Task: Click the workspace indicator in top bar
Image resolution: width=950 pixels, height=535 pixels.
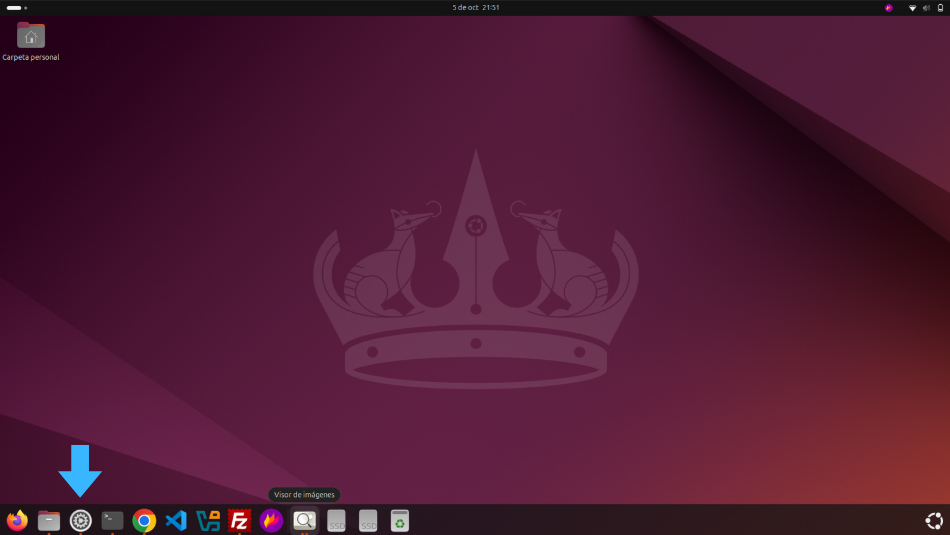Action: pyautogui.click(x=17, y=7)
